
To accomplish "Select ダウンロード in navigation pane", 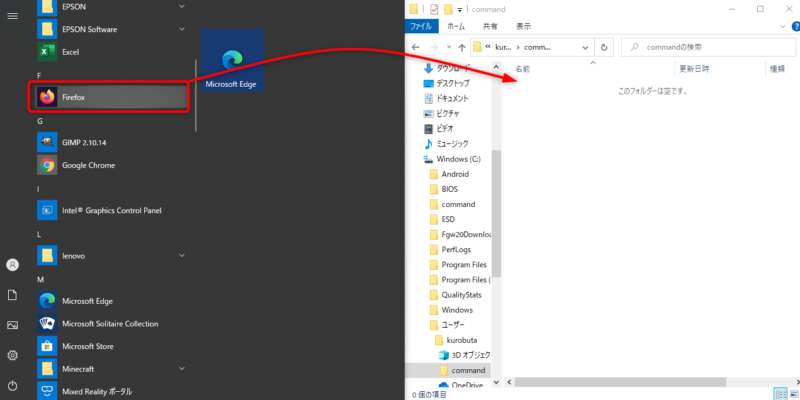I will (x=452, y=68).
